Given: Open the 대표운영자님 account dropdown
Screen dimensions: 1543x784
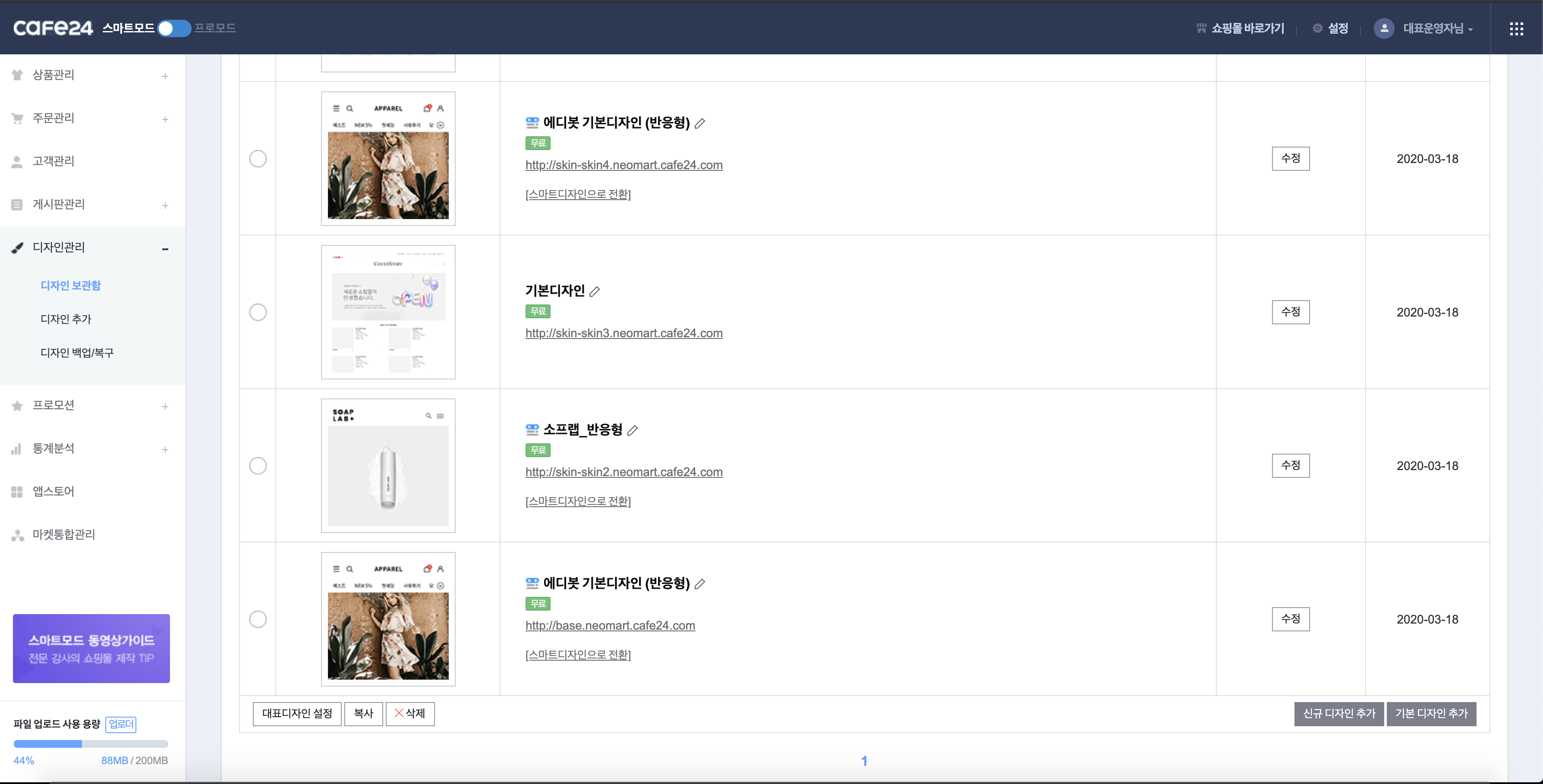Looking at the screenshot, I should click(x=1437, y=28).
